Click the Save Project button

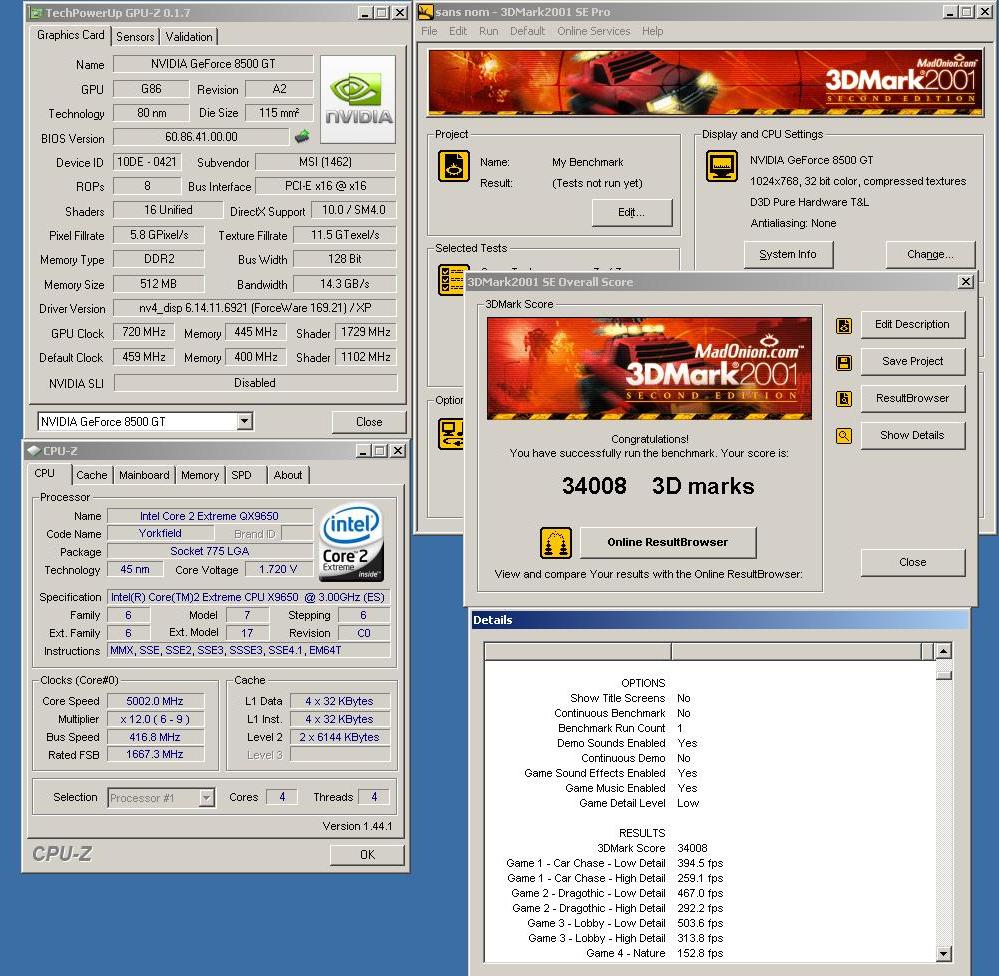912,361
